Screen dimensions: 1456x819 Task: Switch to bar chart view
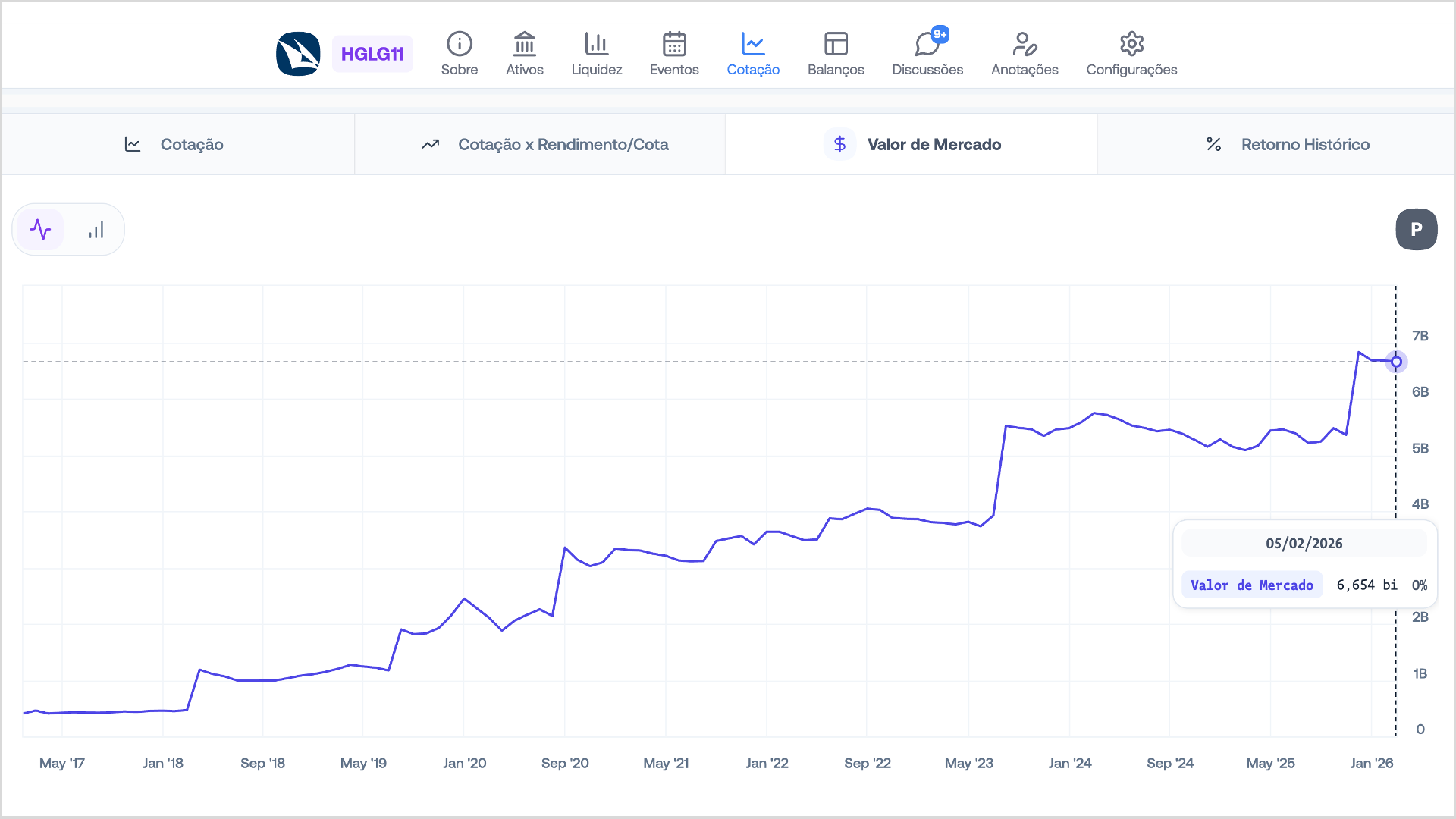(96, 229)
